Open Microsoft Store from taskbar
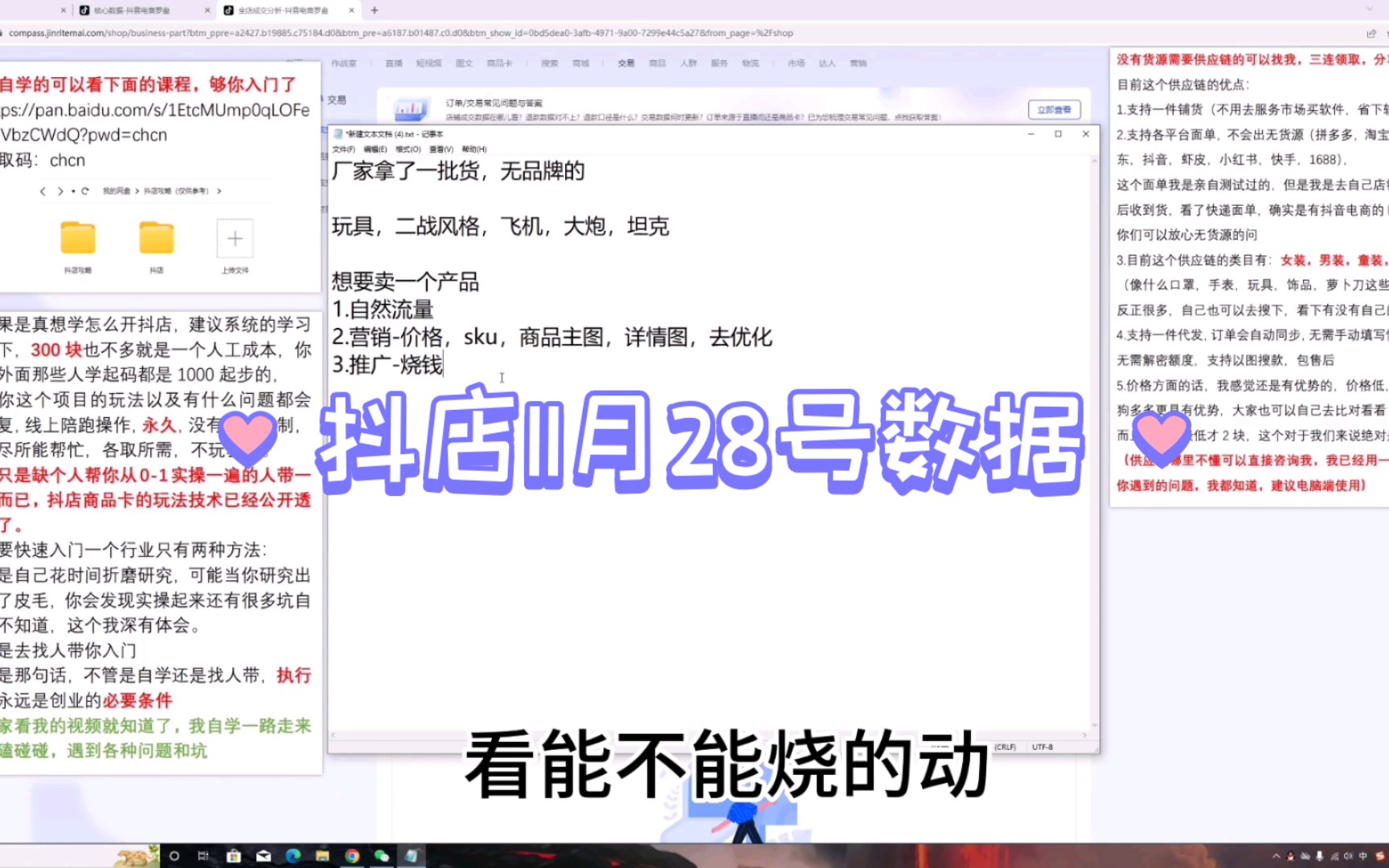 234,856
